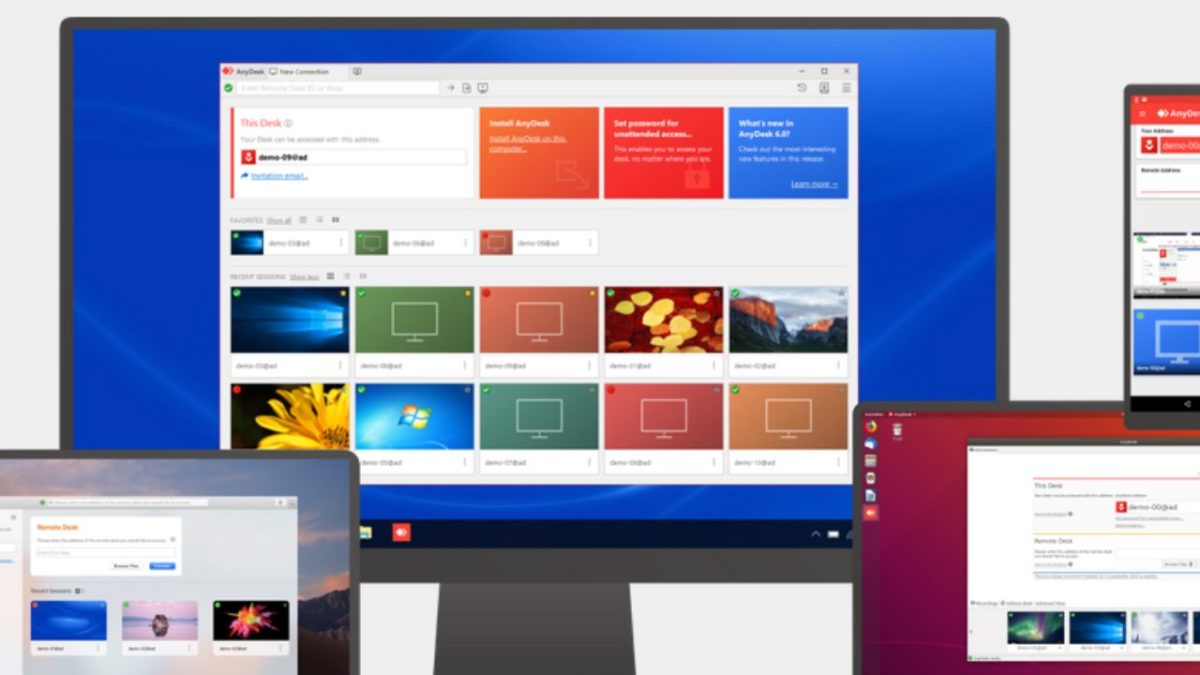Open a new session tab
1200x675 pixels.
[359, 71]
